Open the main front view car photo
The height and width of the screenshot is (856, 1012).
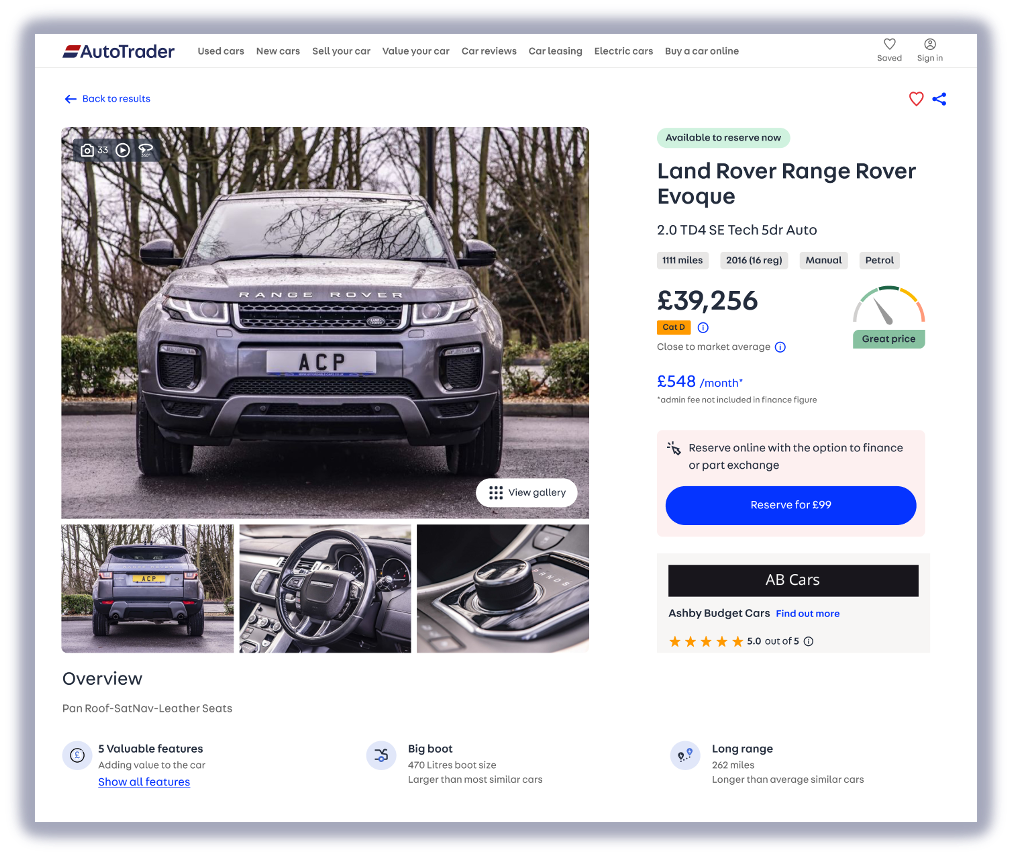[x=325, y=323]
